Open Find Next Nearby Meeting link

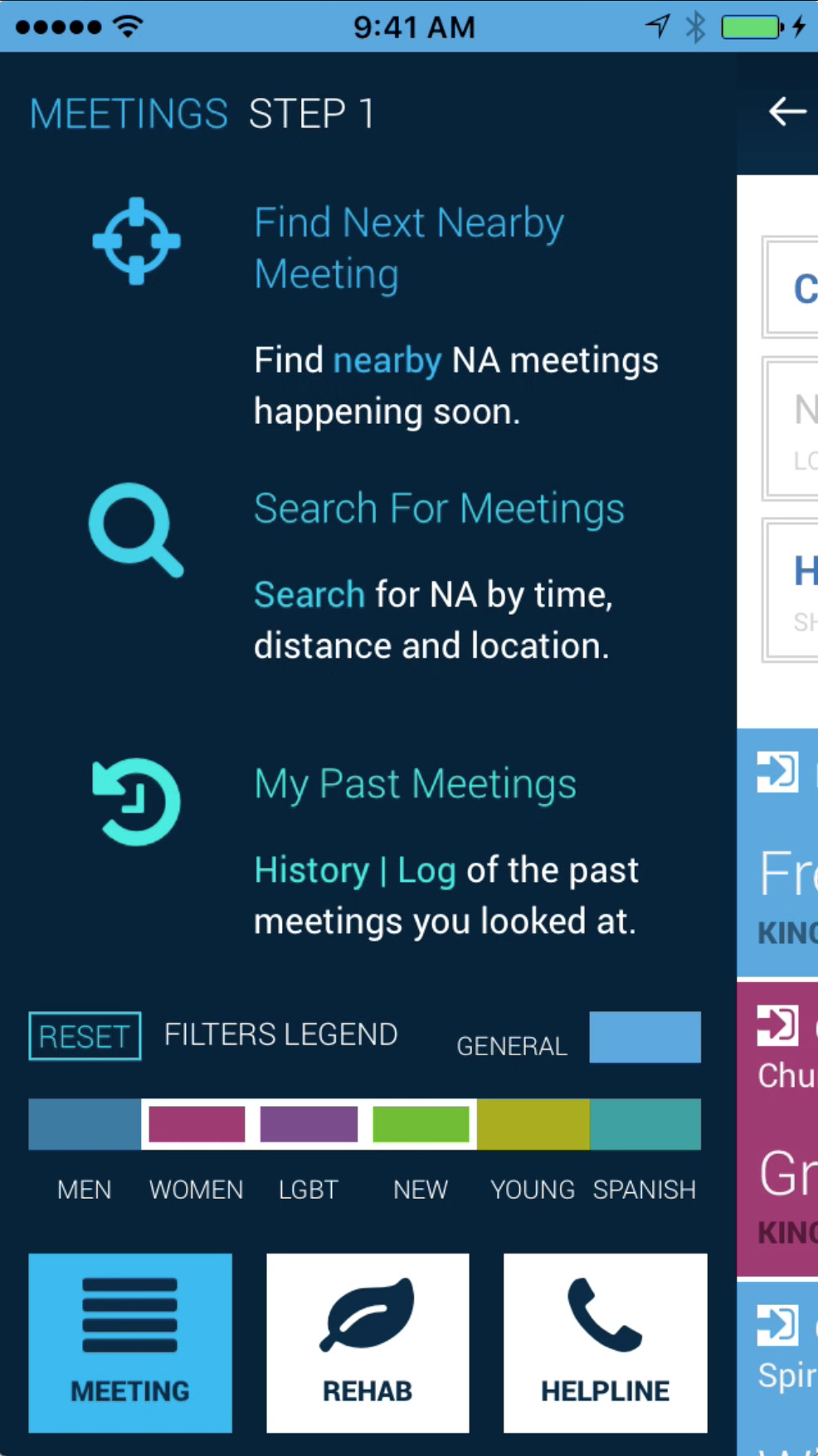click(x=409, y=248)
